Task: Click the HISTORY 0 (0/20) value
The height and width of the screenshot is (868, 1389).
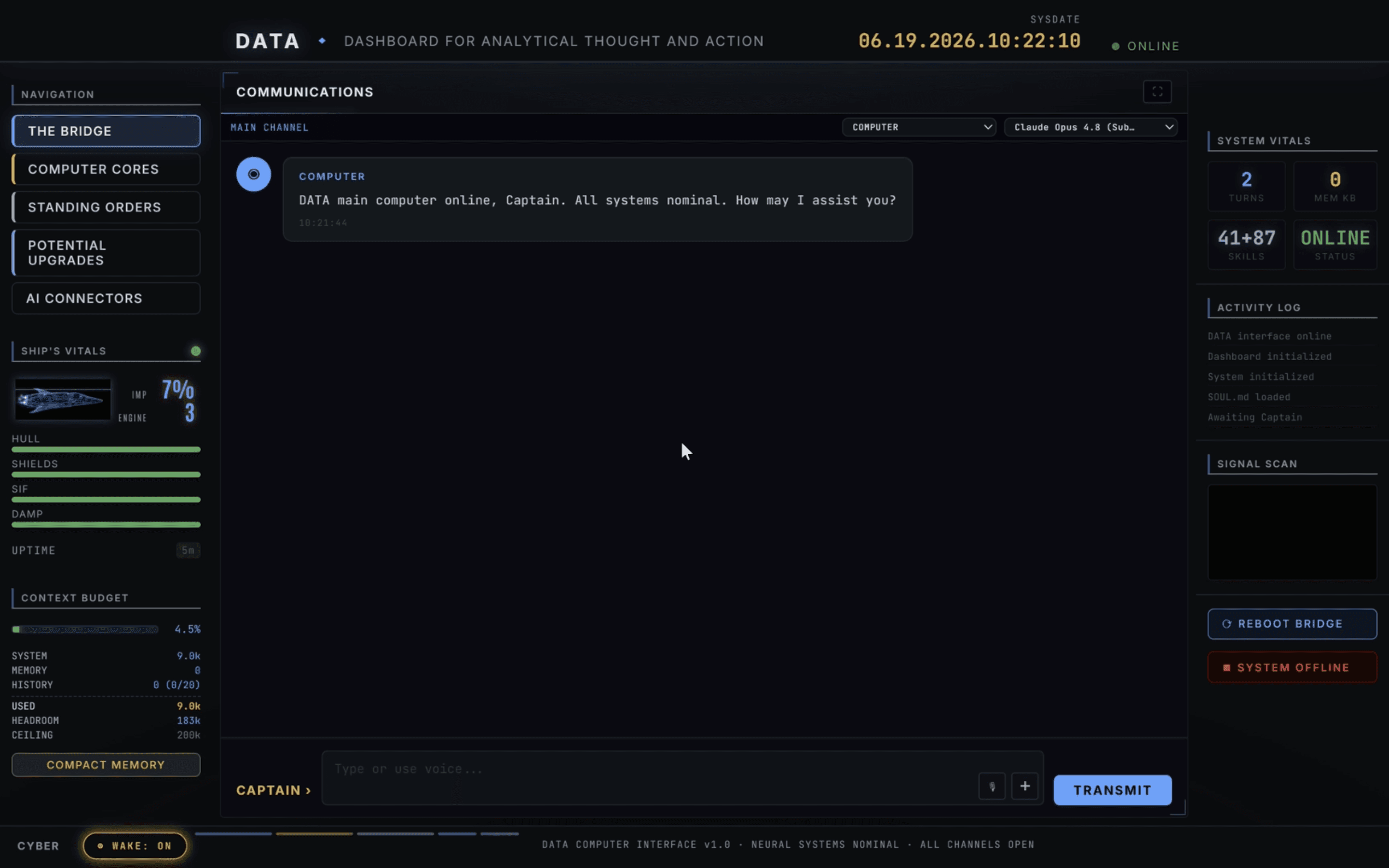Action: click(177, 685)
